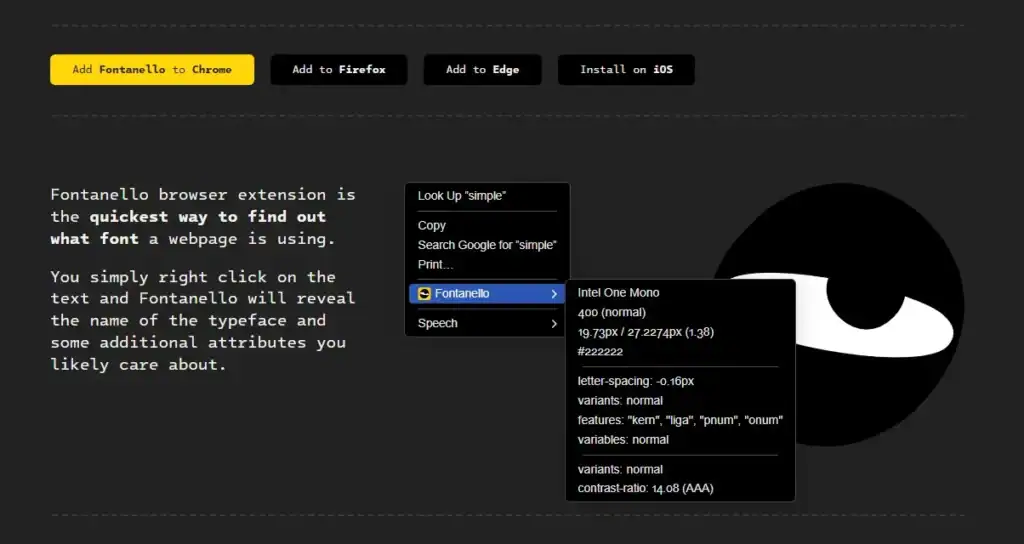This screenshot has width=1024, height=544.
Task: Expand the Fontanello submenu arrow
Action: pos(554,294)
